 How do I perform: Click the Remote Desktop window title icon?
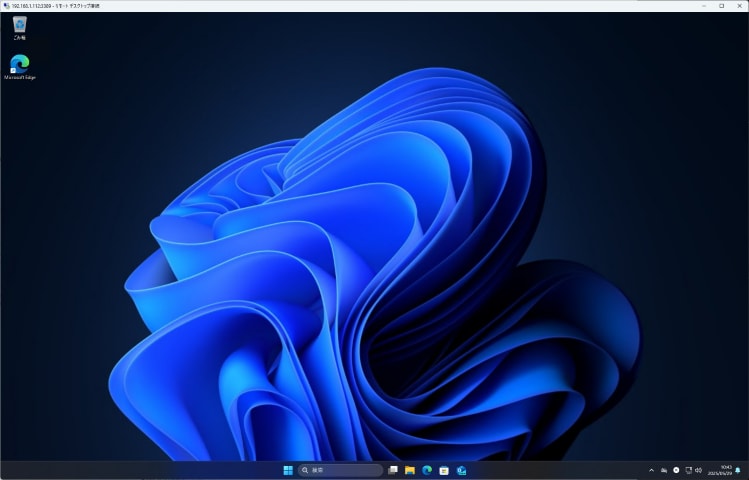(x=6, y=6)
